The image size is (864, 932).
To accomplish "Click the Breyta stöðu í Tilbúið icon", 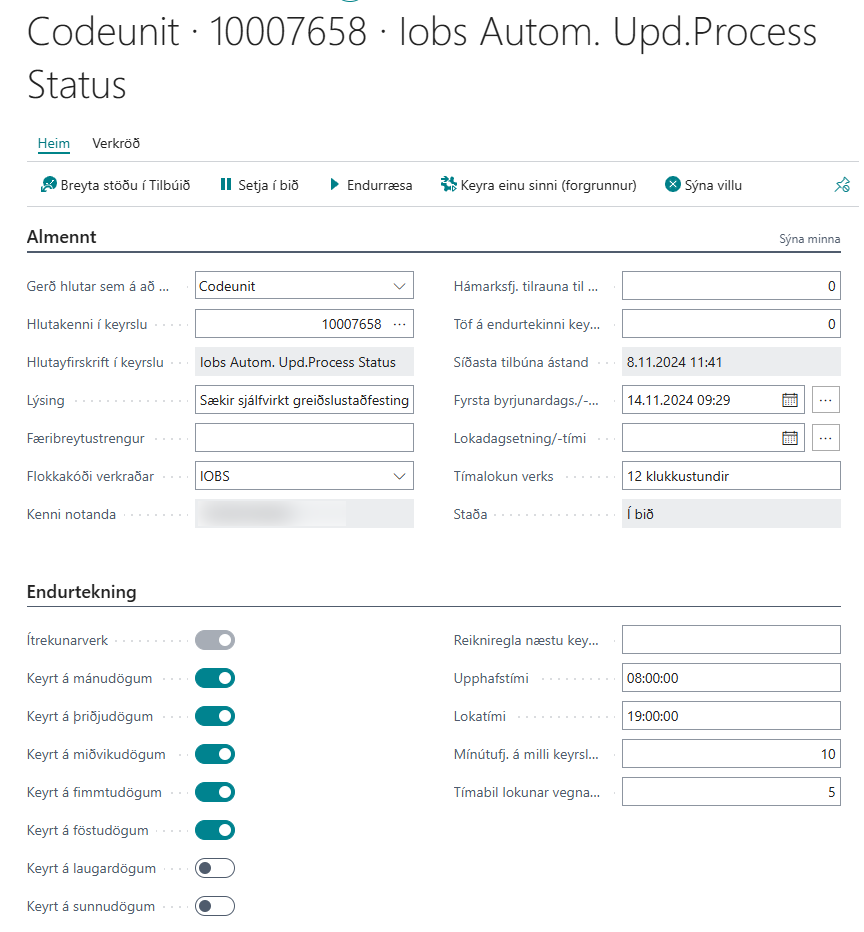I will (x=48, y=185).
